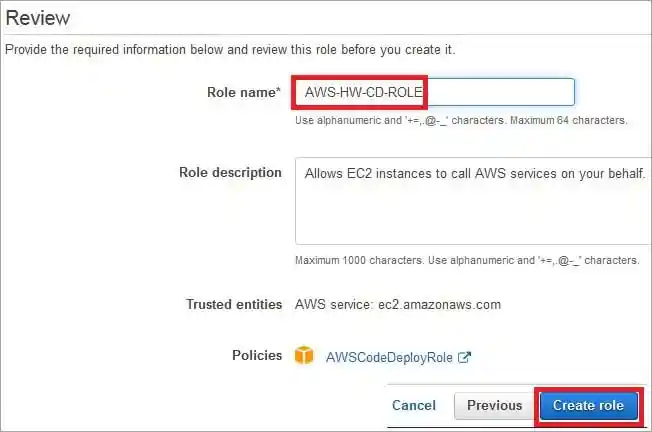Click external link icon beside AWSCodeDeployRole

point(464,357)
